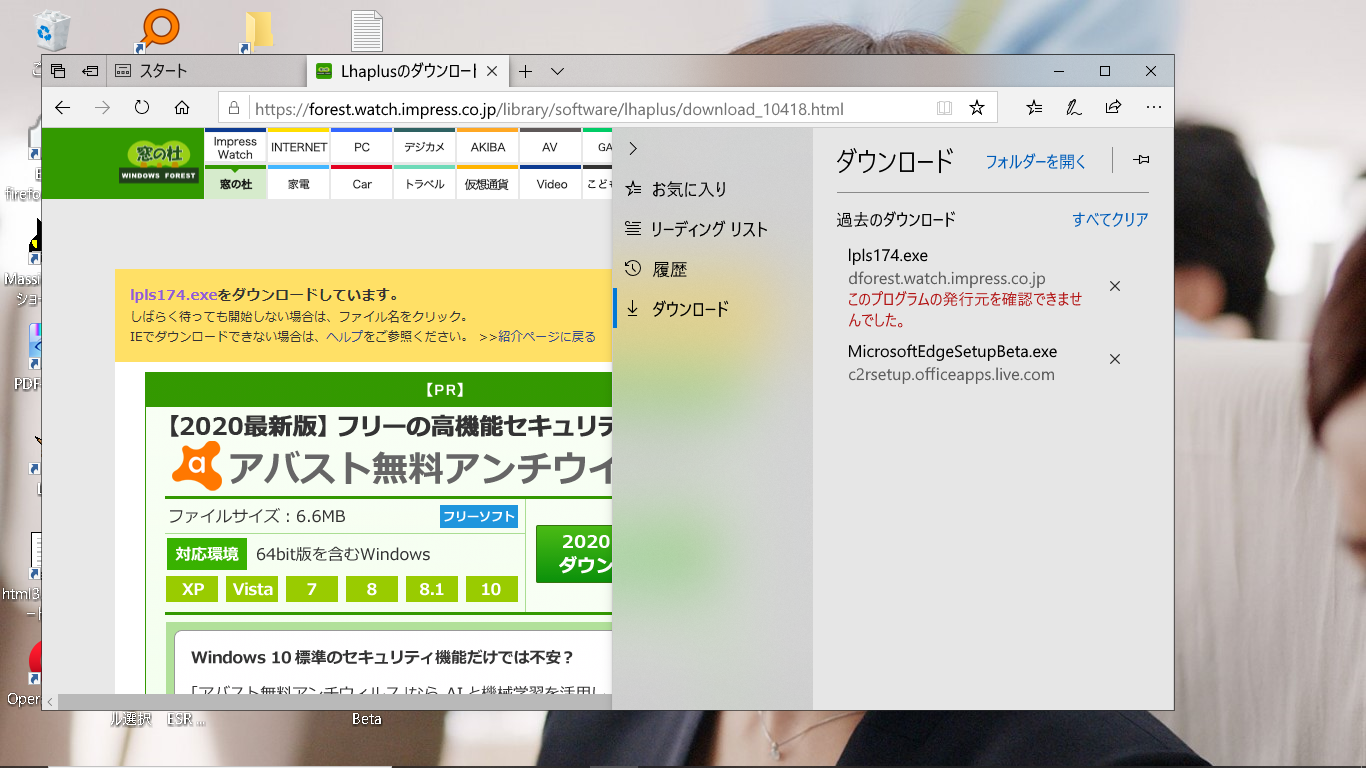1366x768 pixels.
Task: Remove MicrosoftEdgeSetupBeta.exe from download list
Action: [1115, 359]
